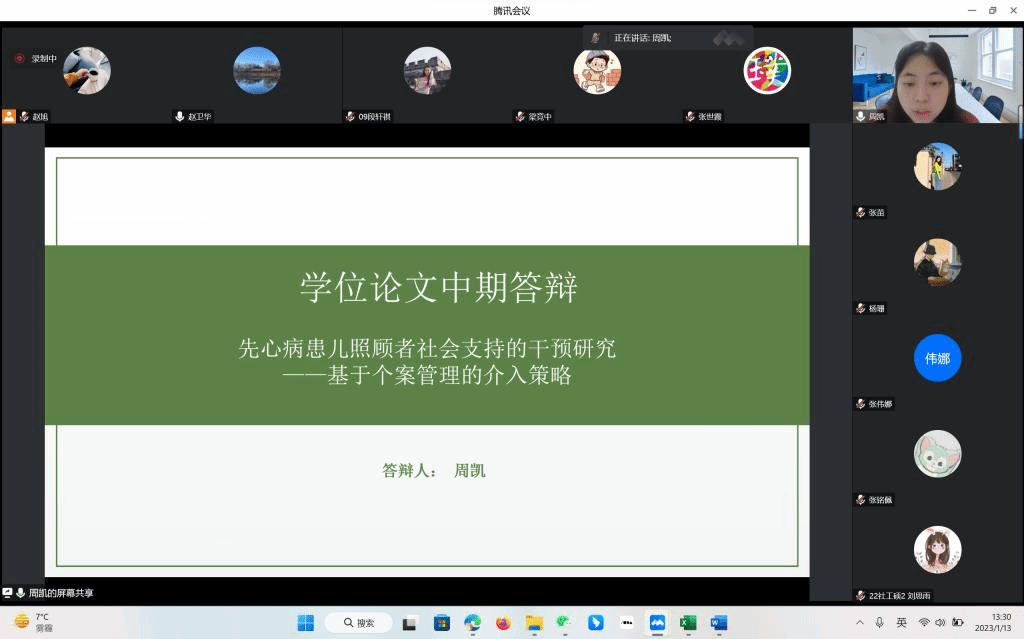Viewport: 1024px width, 639px height.
Task: Open File Explorer from the taskbar
Action: click(x=534, y=622)
